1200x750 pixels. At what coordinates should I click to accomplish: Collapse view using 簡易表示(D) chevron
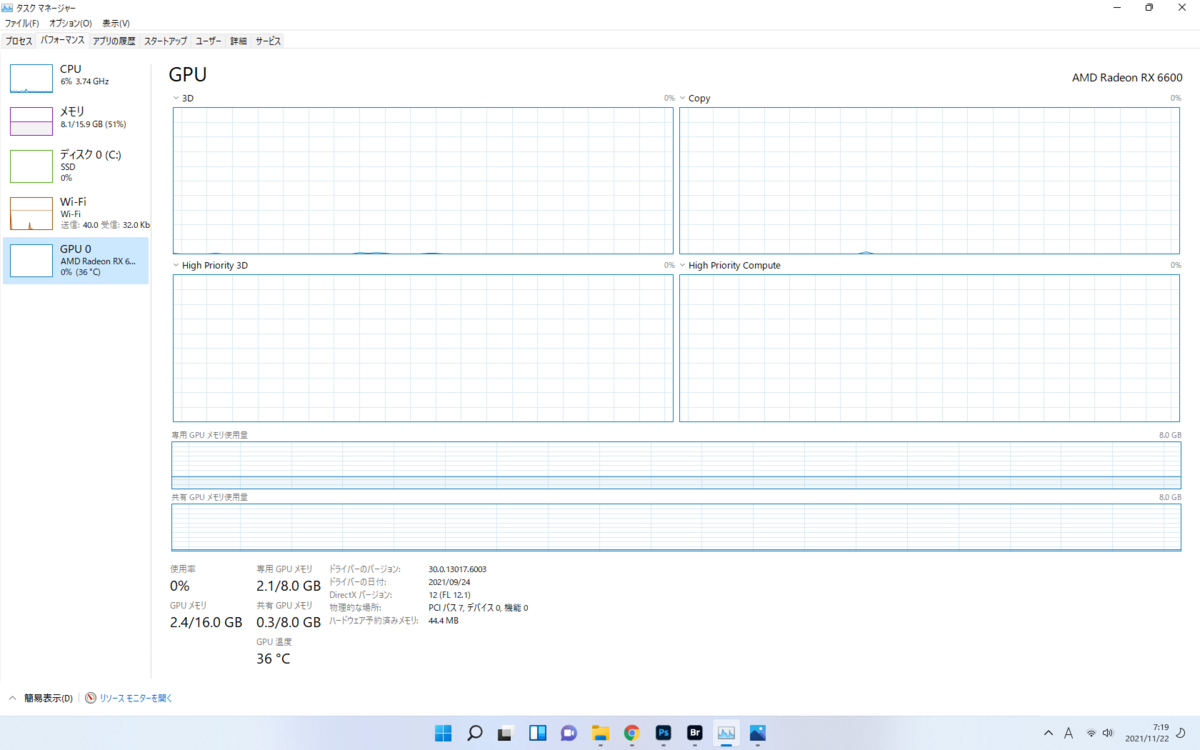click(13, 698)
